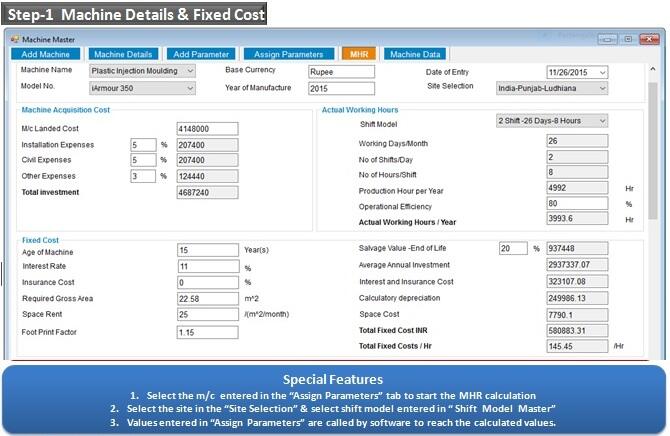This screenshot has width=670, height=436.
Task: Focus the Interest Rate input field
Action: [x=207, y=267]
